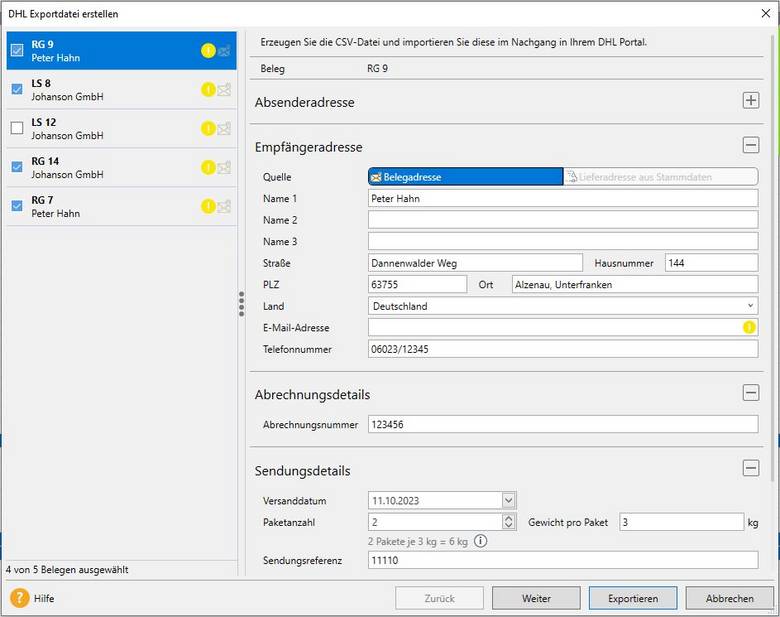Collapse the Empfängeradresse section

pos(751,145)
